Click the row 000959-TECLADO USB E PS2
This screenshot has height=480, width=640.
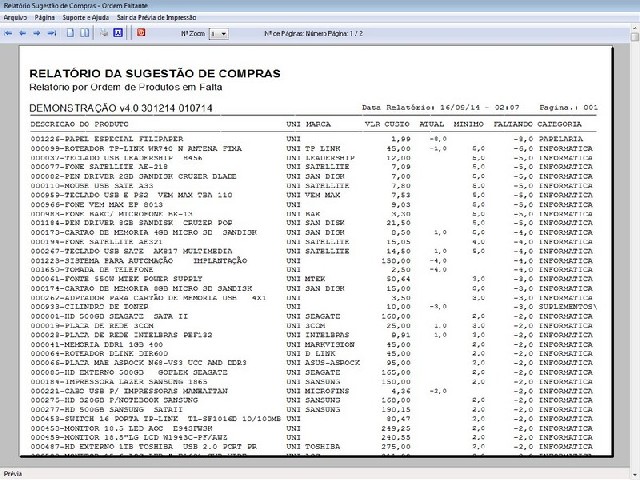tap(312, 195)
